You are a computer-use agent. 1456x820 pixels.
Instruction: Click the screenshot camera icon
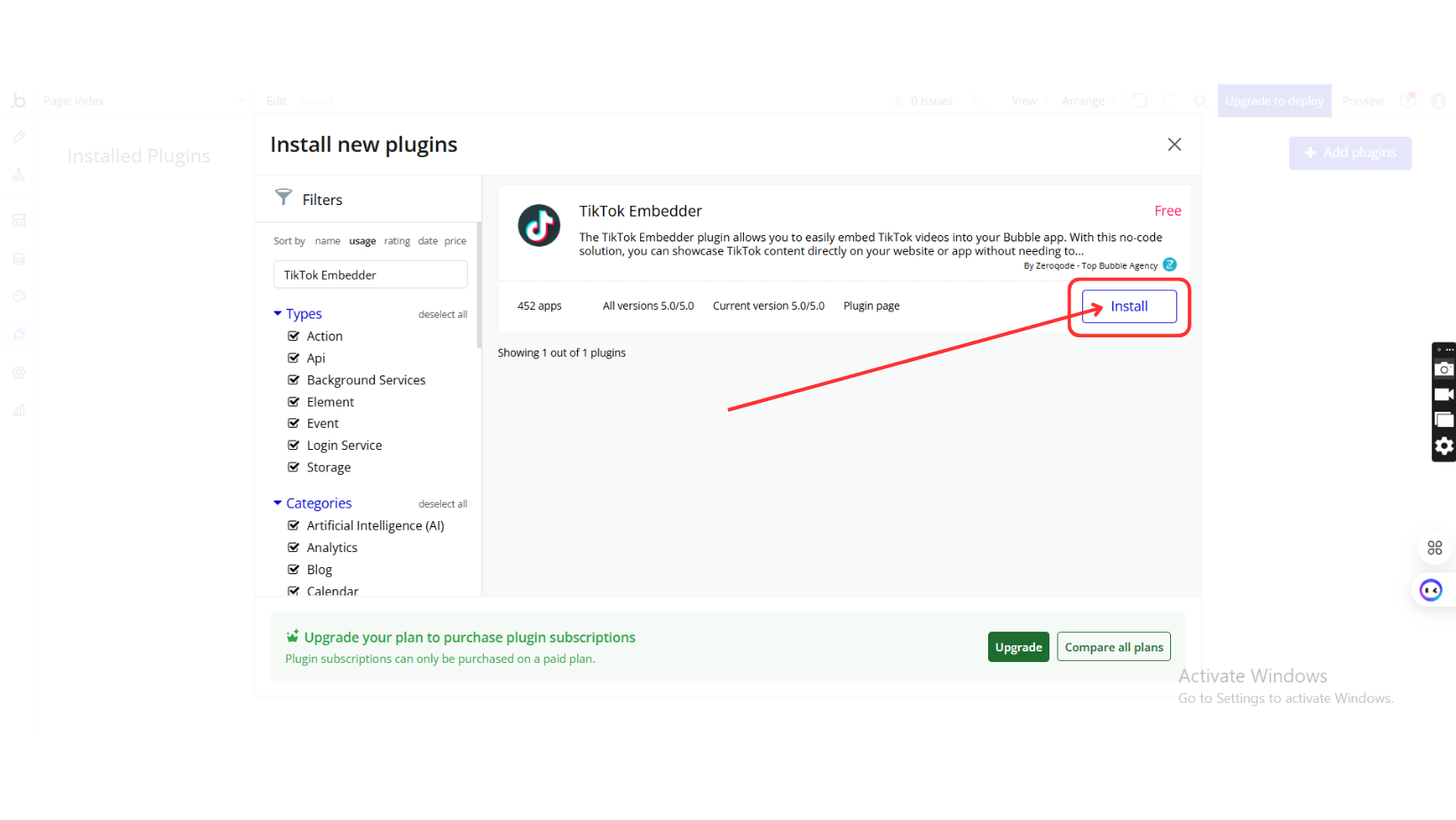(1444, 369)
